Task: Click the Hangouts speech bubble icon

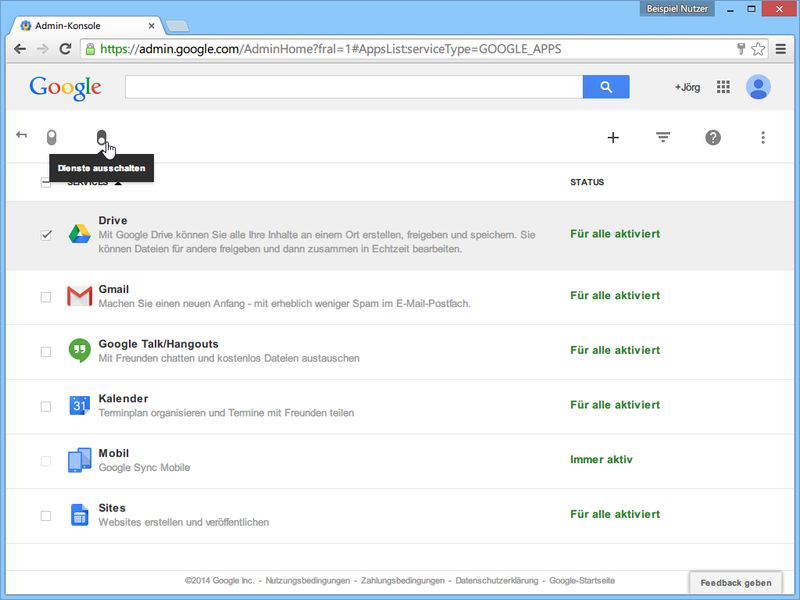Action: [80, 351]
